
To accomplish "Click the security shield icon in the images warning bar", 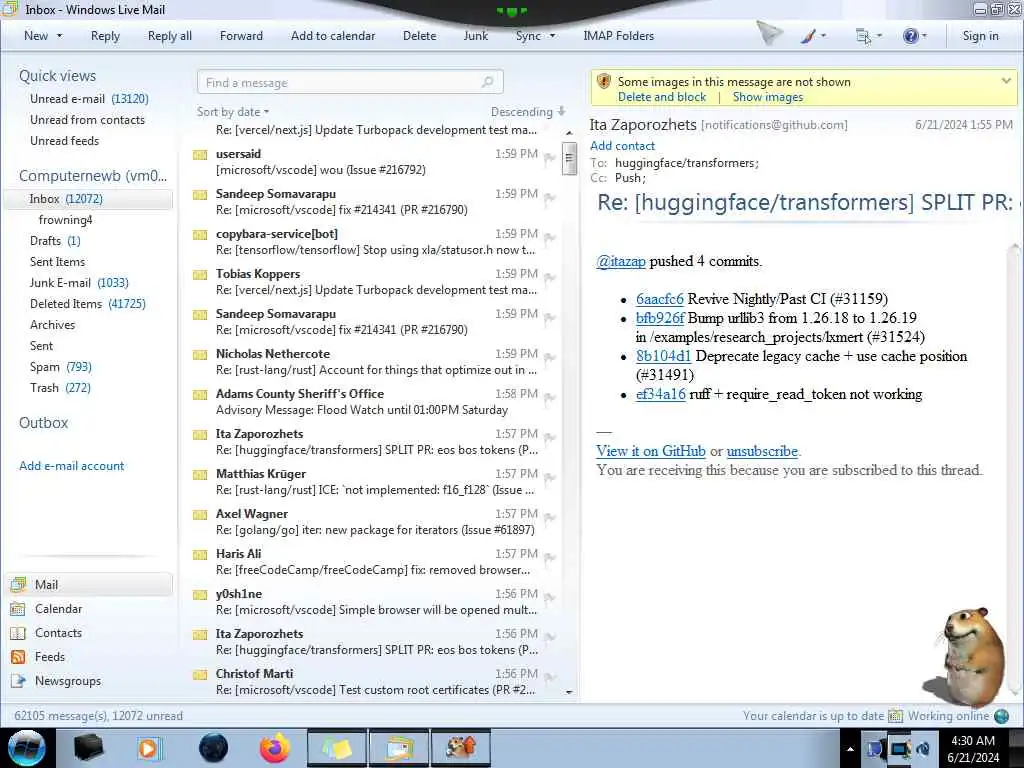I will coord(604,82).
